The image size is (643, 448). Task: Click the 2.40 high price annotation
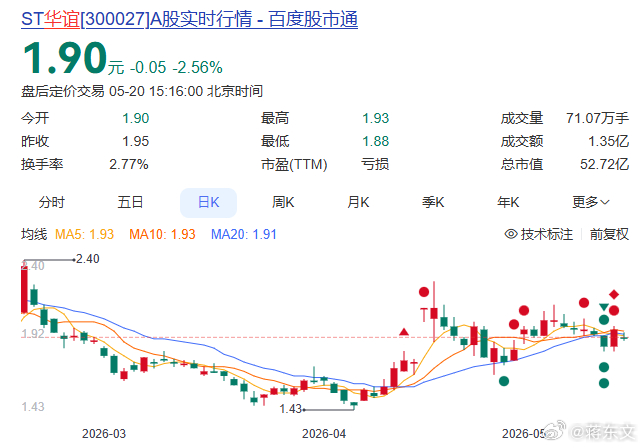(x=87, y=259)
